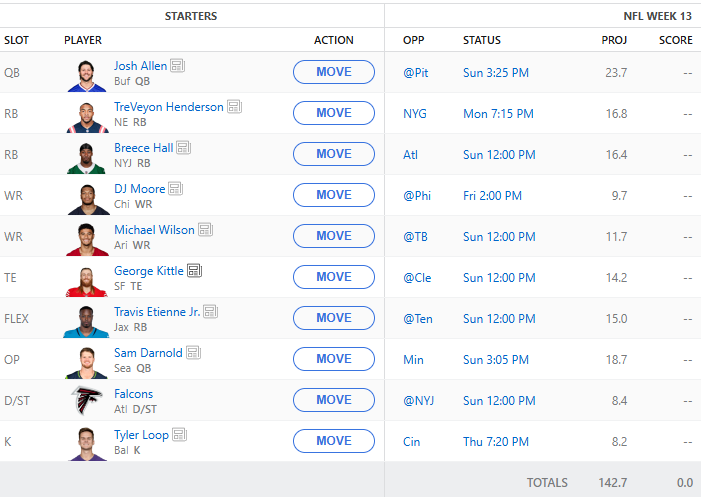Click the Mon 7:15 PM game status link
The image size is (701, 497).
coord(496,114)
